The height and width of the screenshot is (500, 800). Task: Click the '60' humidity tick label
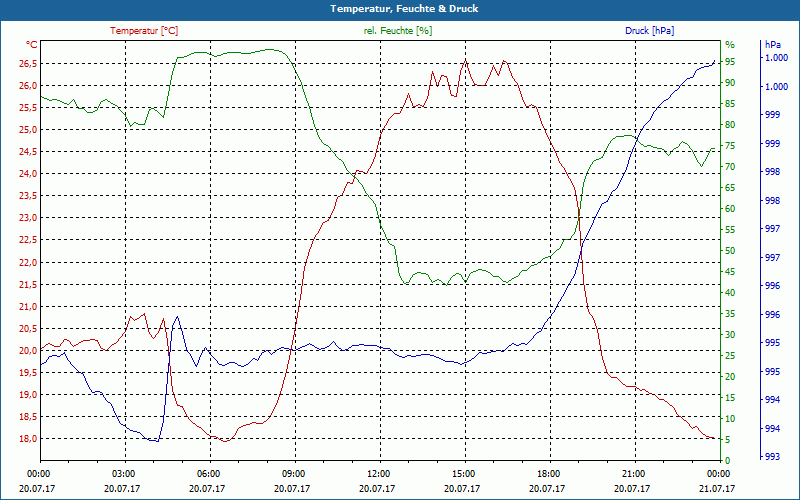coord(730,208)
